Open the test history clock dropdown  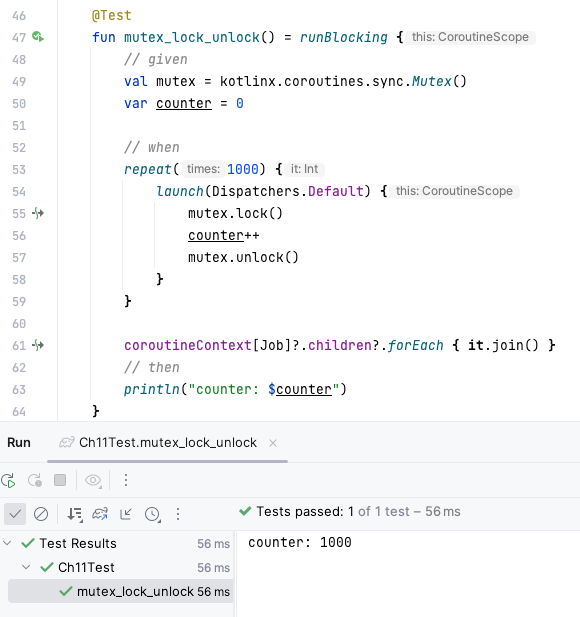coord(153,514)
